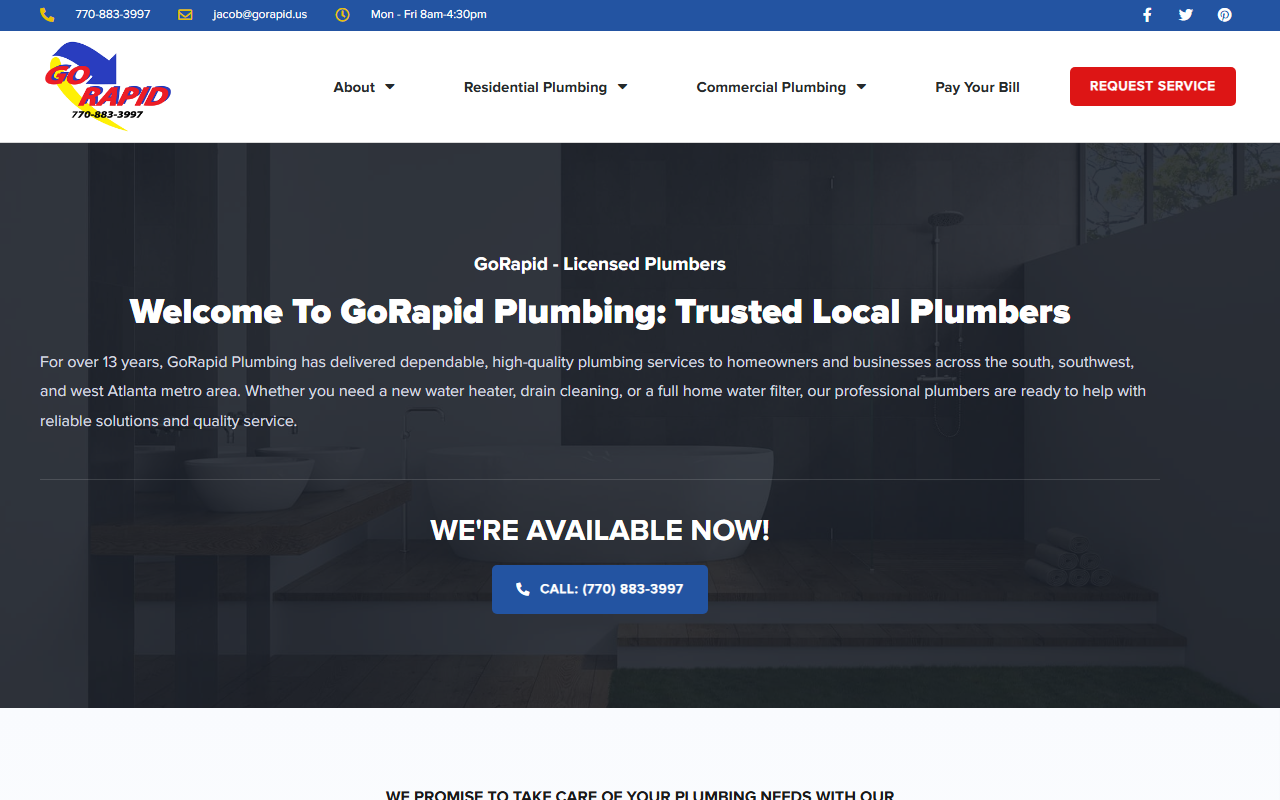This screenshot has width=1280, height=800.
Task: Open the Facebook social link
Action: tap(1147, 15)
